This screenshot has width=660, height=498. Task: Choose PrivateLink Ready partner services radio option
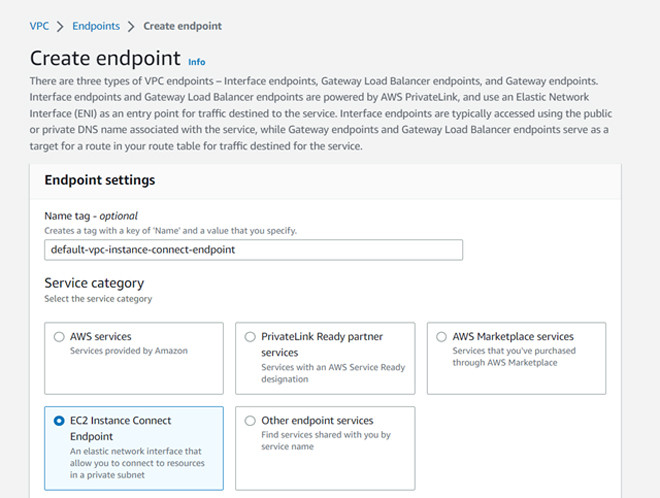pos(251,337)
